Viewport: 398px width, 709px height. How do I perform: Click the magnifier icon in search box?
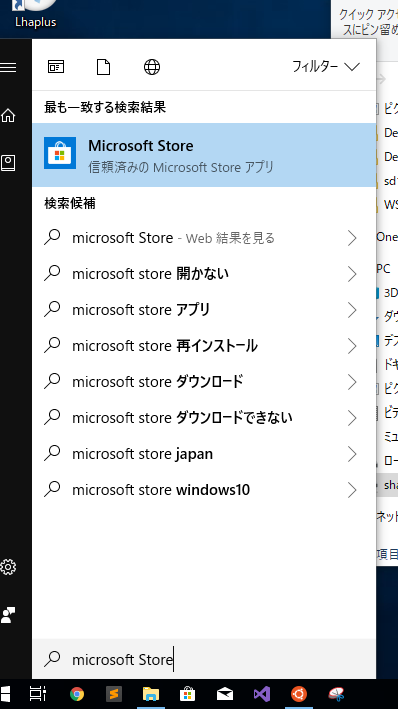click(52, 659)
